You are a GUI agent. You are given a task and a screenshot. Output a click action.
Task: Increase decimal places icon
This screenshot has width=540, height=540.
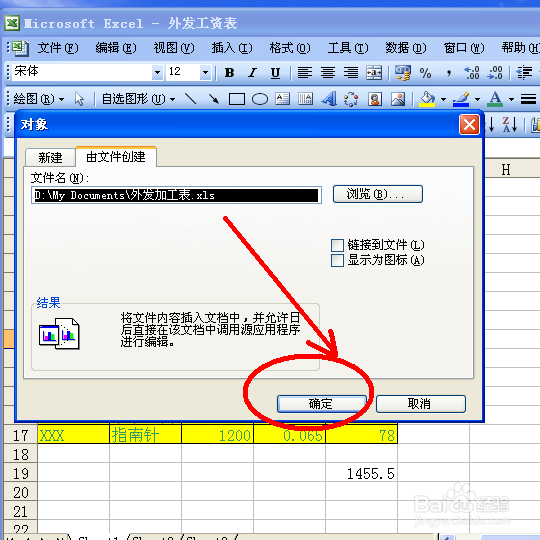(471, 73)
